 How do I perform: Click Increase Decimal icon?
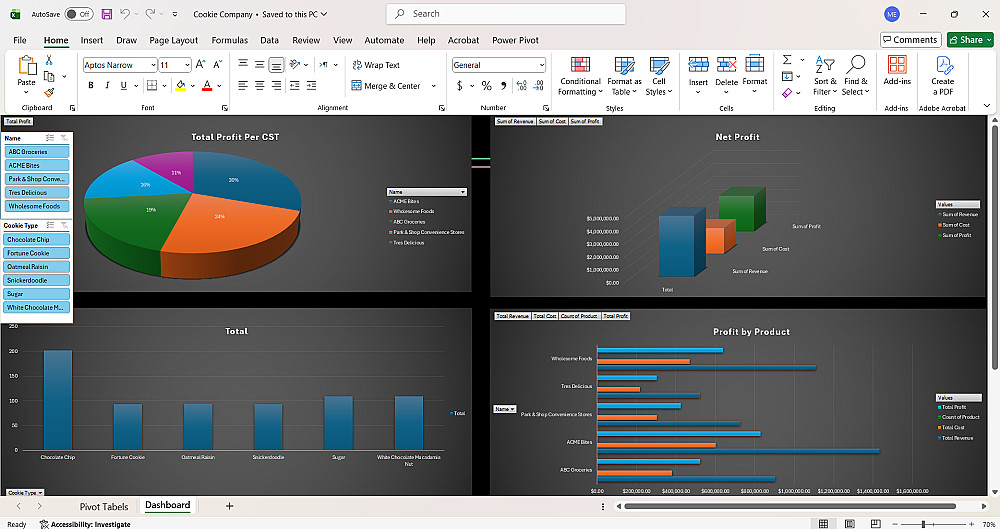click(521, 86)
